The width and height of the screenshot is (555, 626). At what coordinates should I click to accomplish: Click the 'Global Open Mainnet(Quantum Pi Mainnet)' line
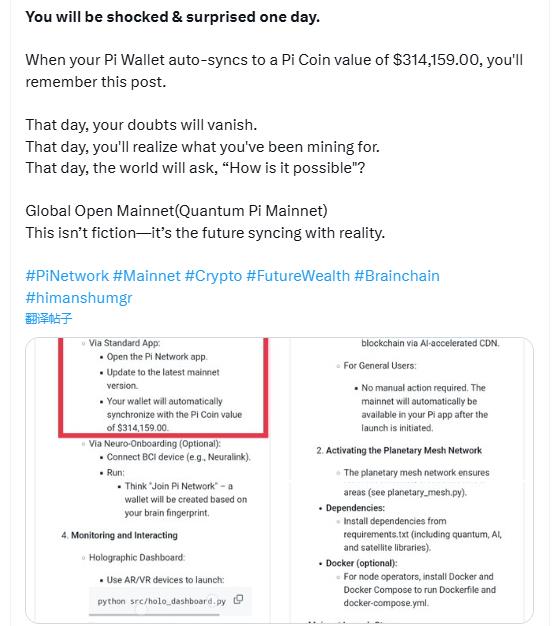(176, 211)
